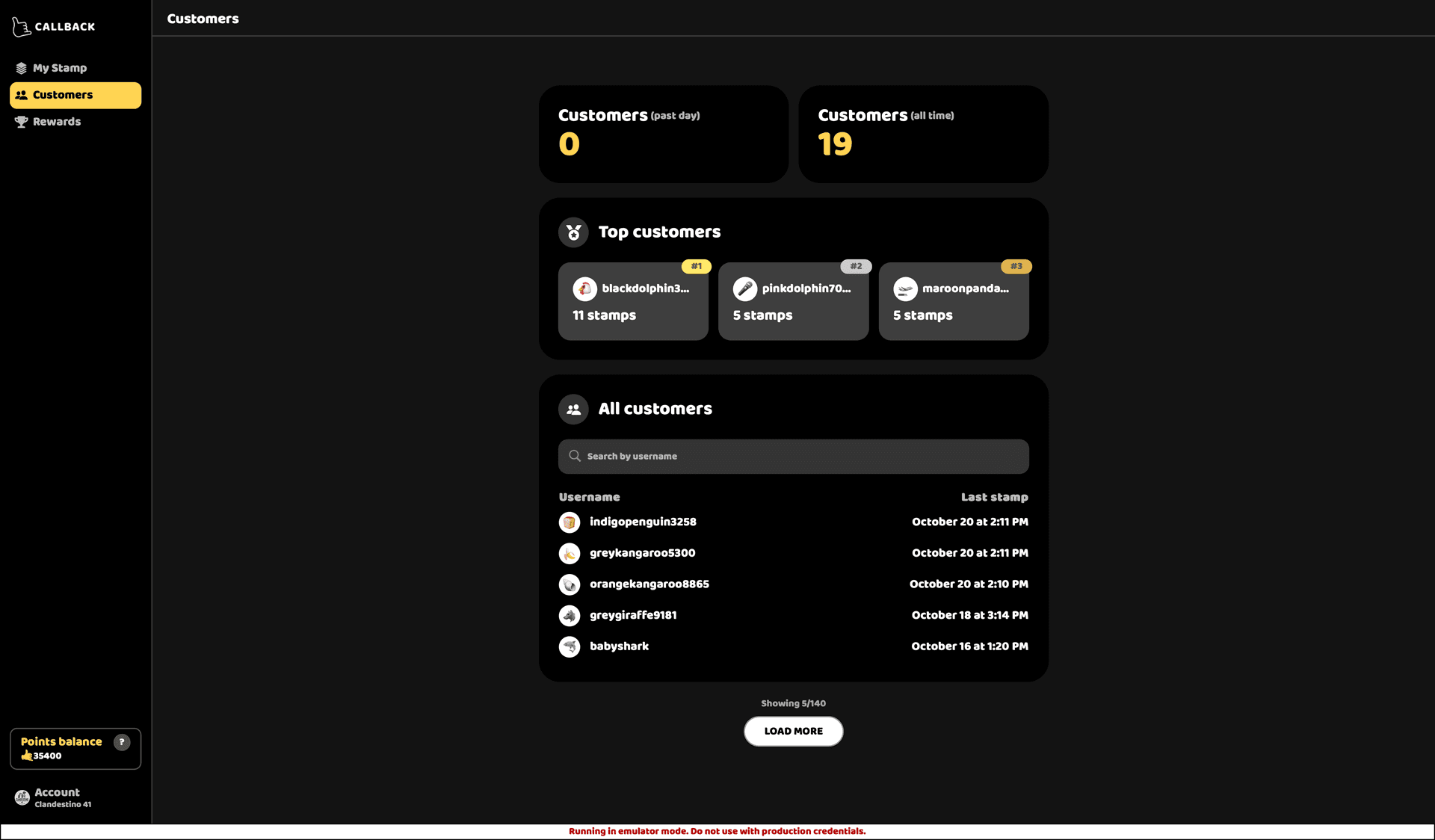Click the Customers past day card
The image size is (1435, 840).
click(x=664, y=134)
